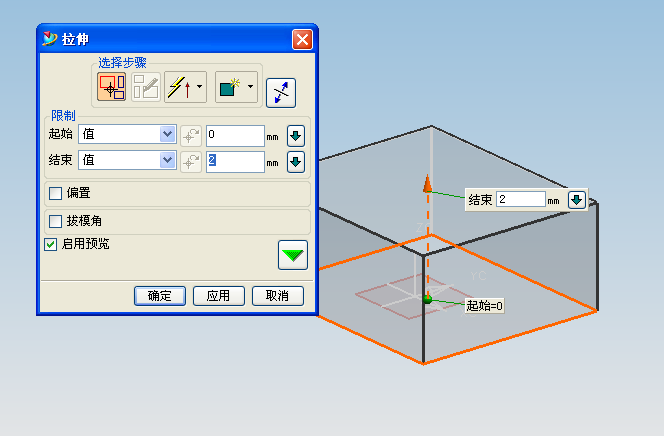Click the sketch section step icon
Image resolution: width=664 pixels, height=436 pixels.
(146, 87)
